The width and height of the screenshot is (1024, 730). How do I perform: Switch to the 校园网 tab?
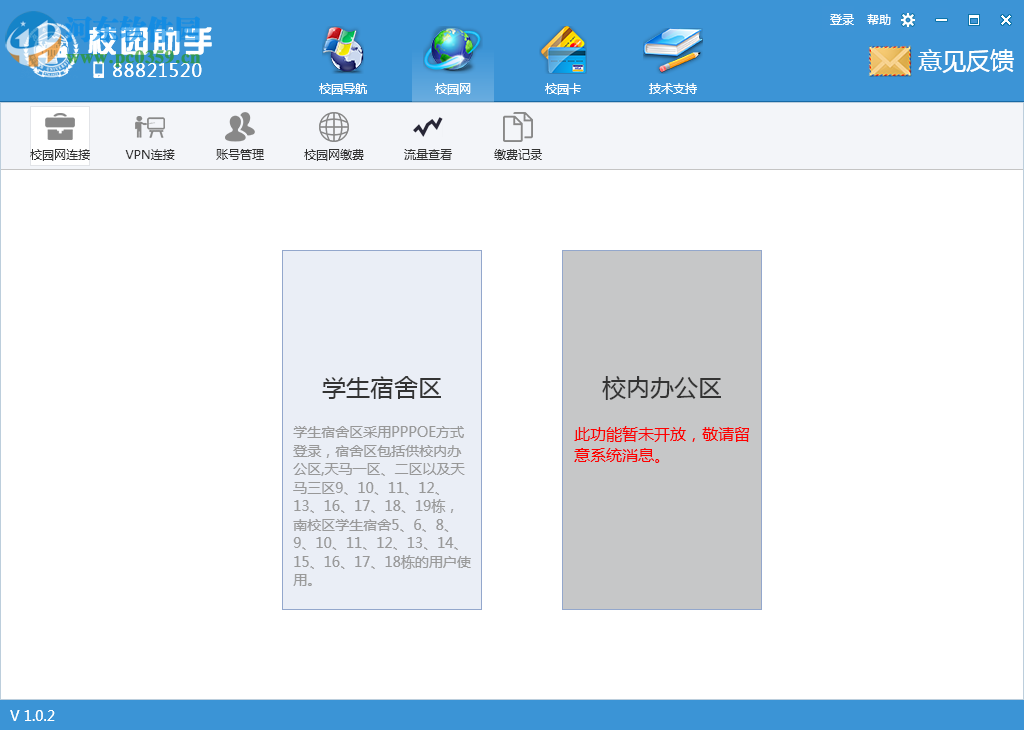(x=452, y=57)
